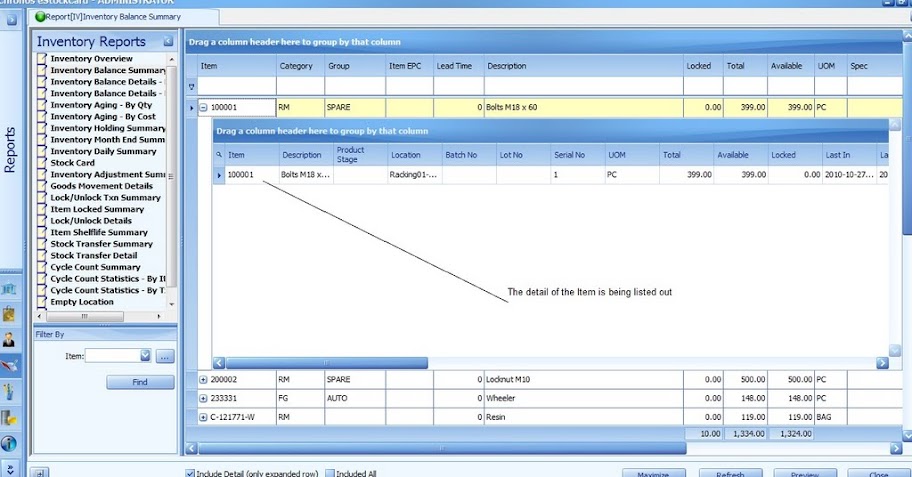Sort by the Lead Time column header
Screen dimensions: 912x477
(x=459, y=66)
